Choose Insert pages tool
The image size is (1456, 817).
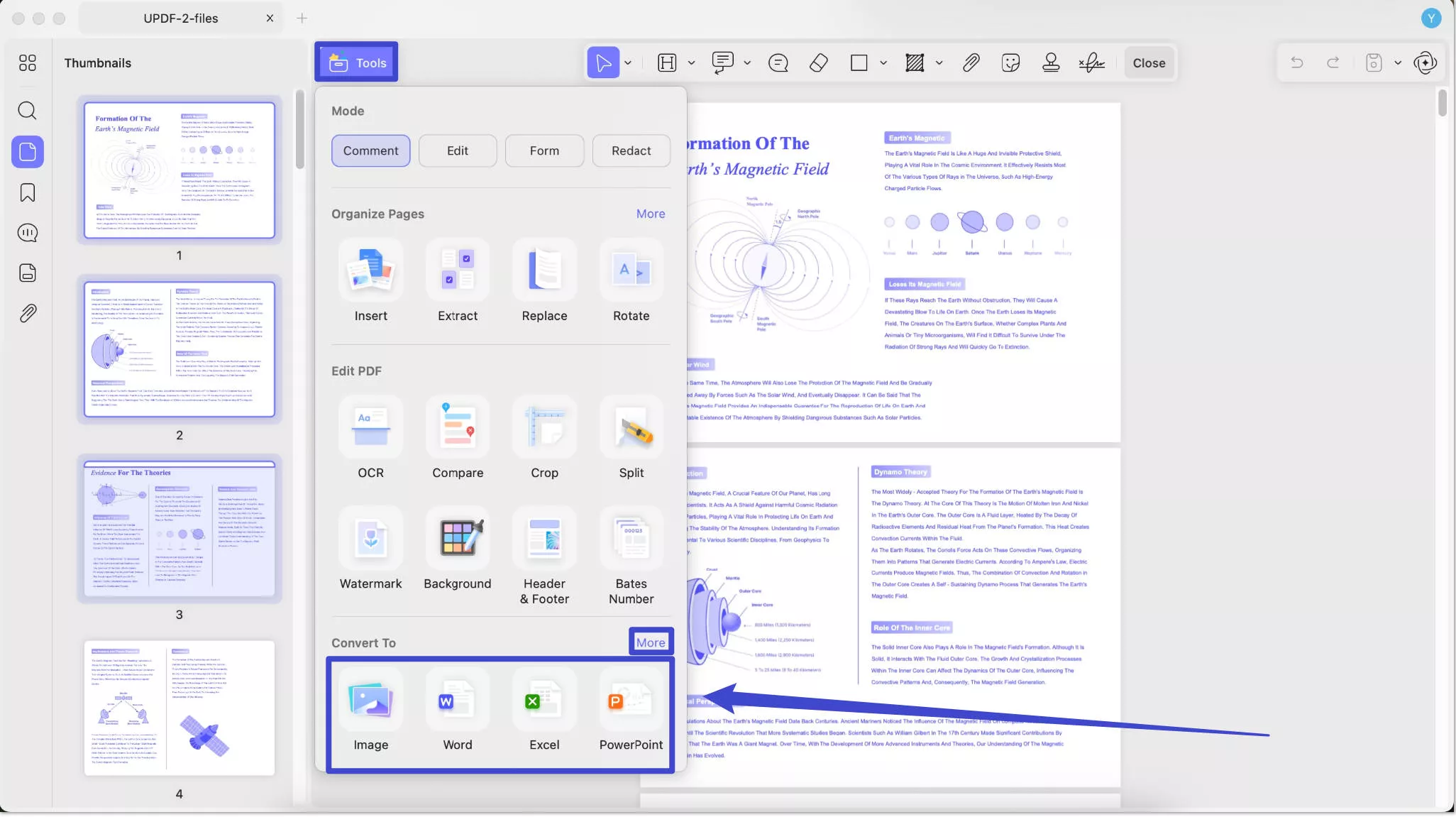click(x=370, y=283)
